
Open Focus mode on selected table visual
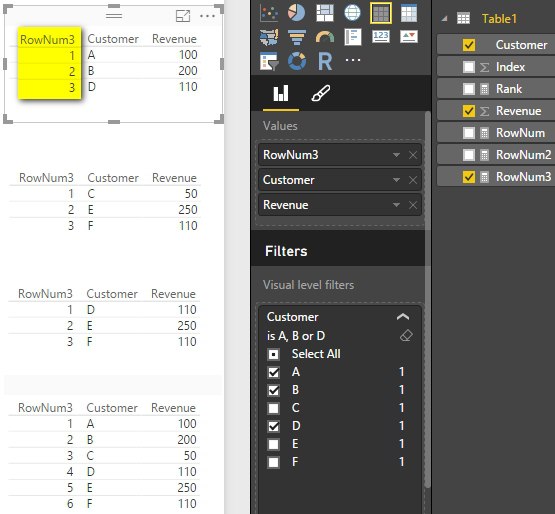pyautogui.click(x=183, y=16)
